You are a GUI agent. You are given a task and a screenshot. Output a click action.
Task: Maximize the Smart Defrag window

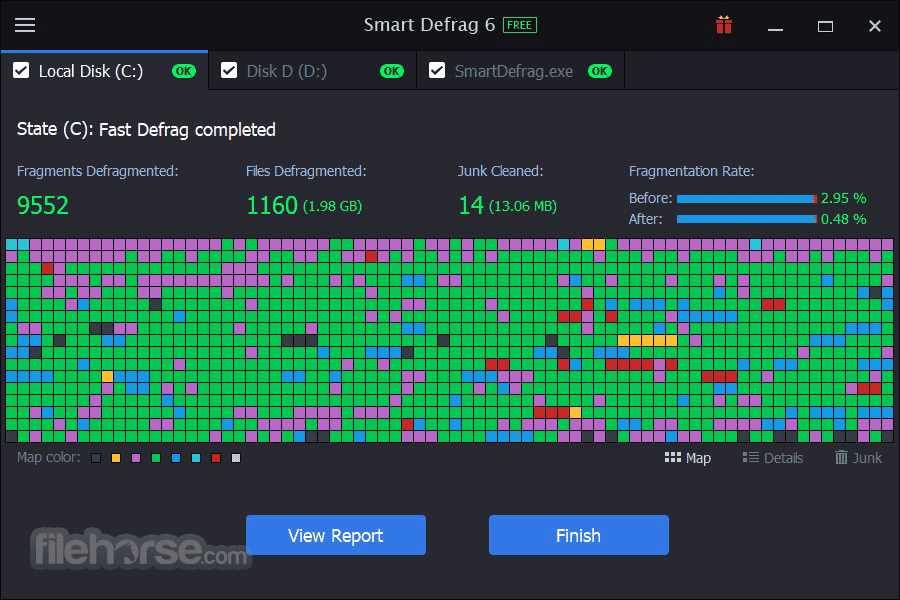[825, 26]
